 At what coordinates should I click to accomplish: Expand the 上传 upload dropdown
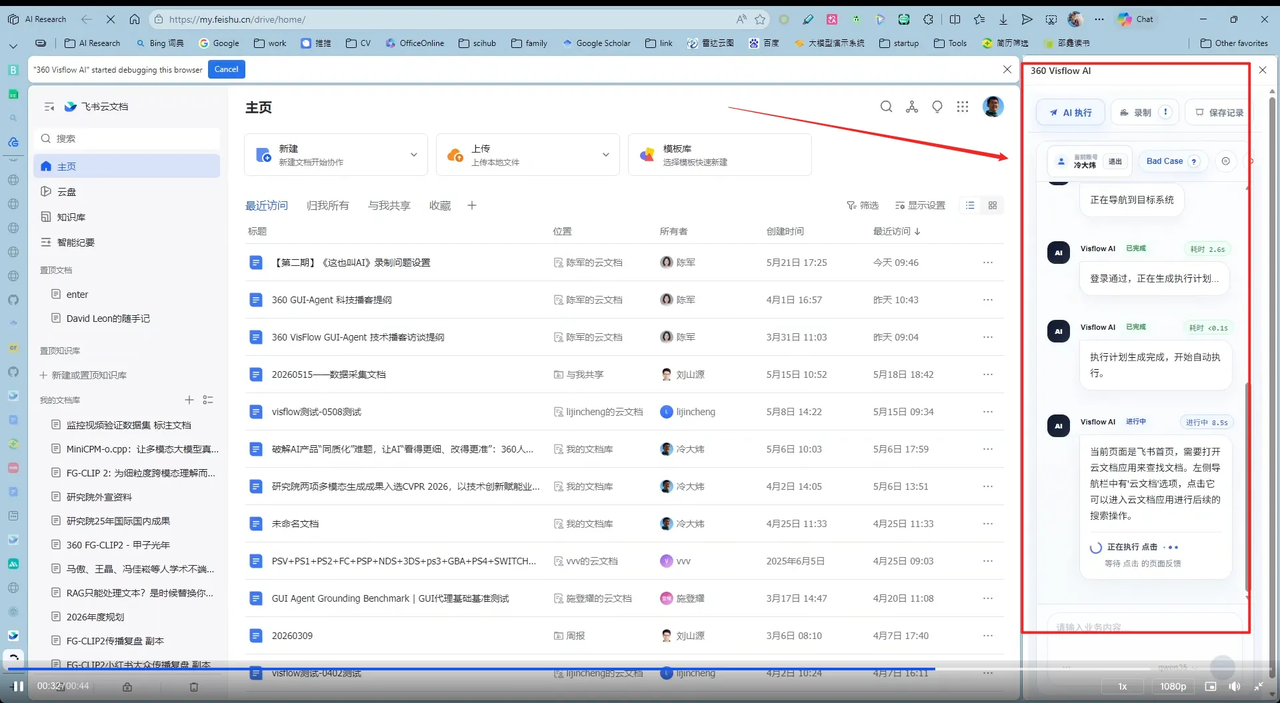[605, 155]
